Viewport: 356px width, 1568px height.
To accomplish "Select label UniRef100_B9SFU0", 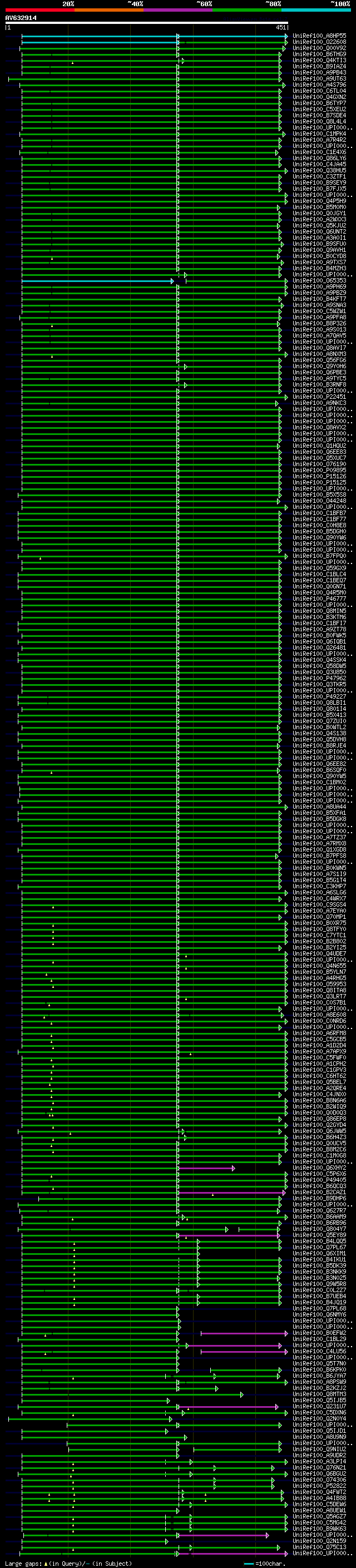I will [x=319, y=244].
